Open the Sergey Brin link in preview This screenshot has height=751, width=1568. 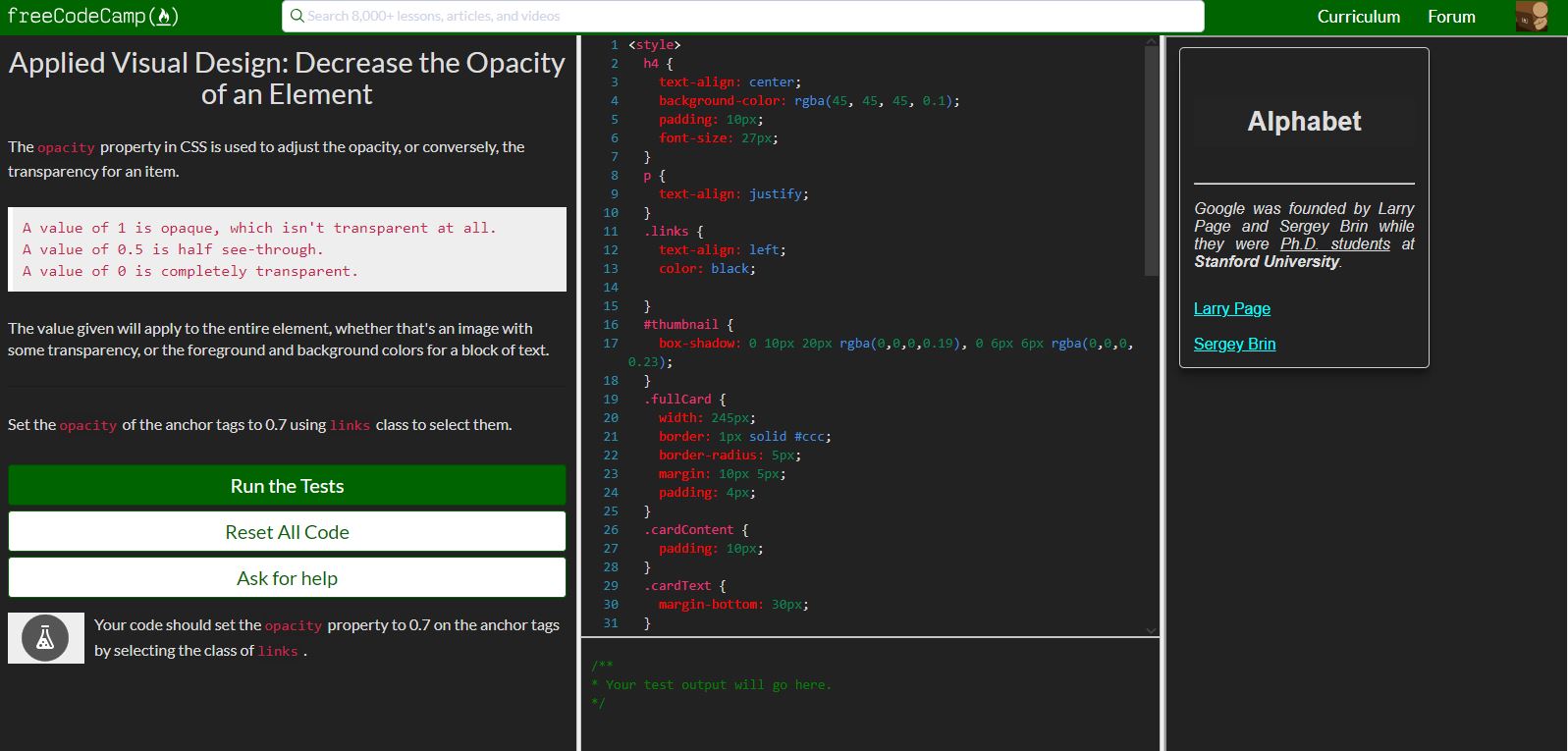click(x=1234, y=344)
